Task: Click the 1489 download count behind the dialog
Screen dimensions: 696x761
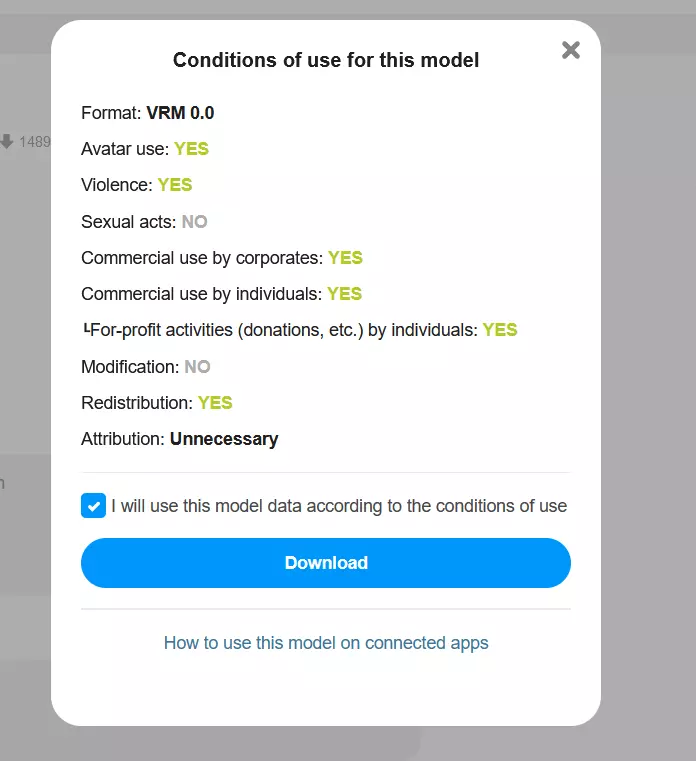Action: pos(35,142)
